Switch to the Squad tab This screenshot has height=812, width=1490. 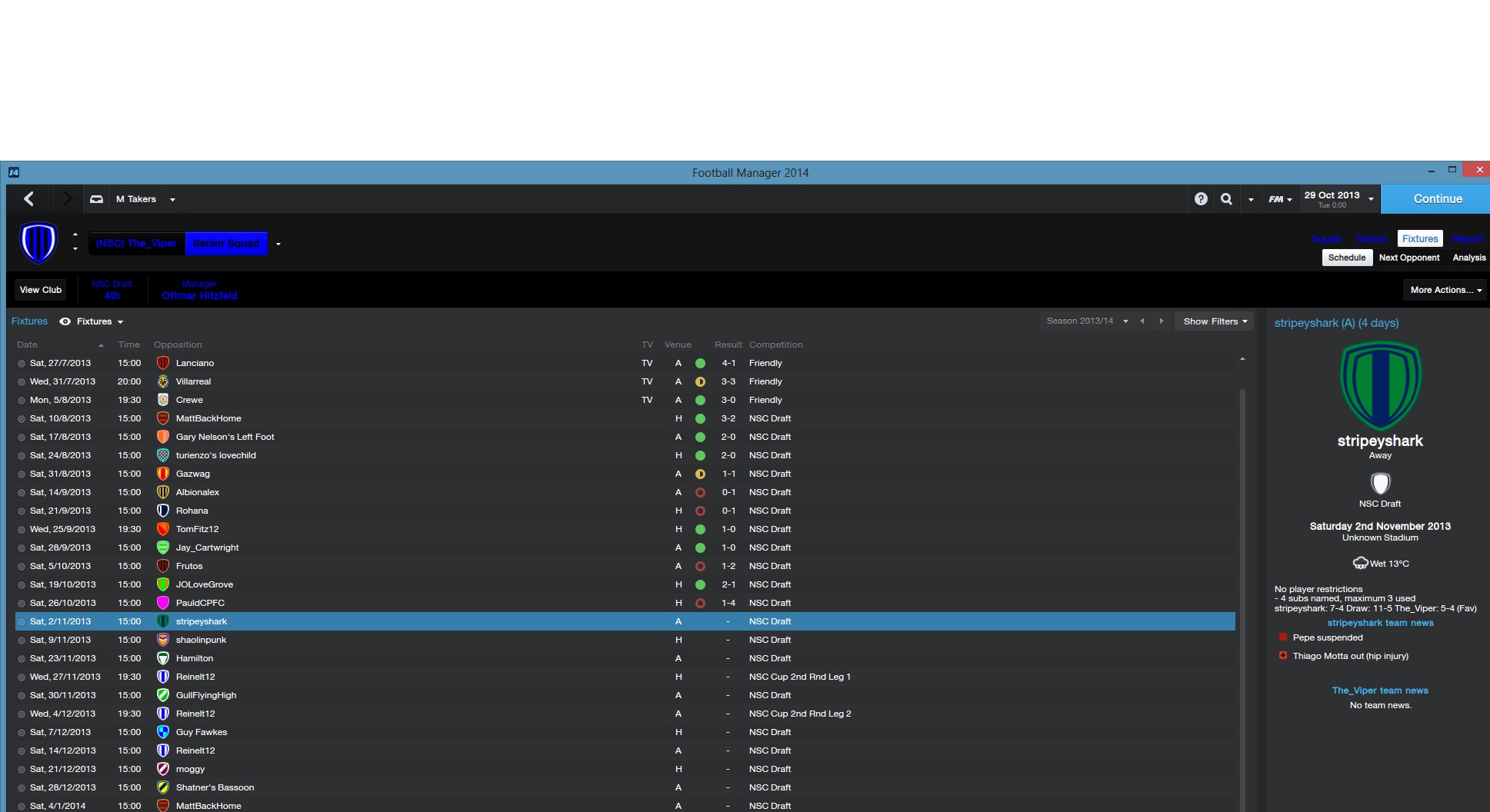click(x=1326, y=239)
